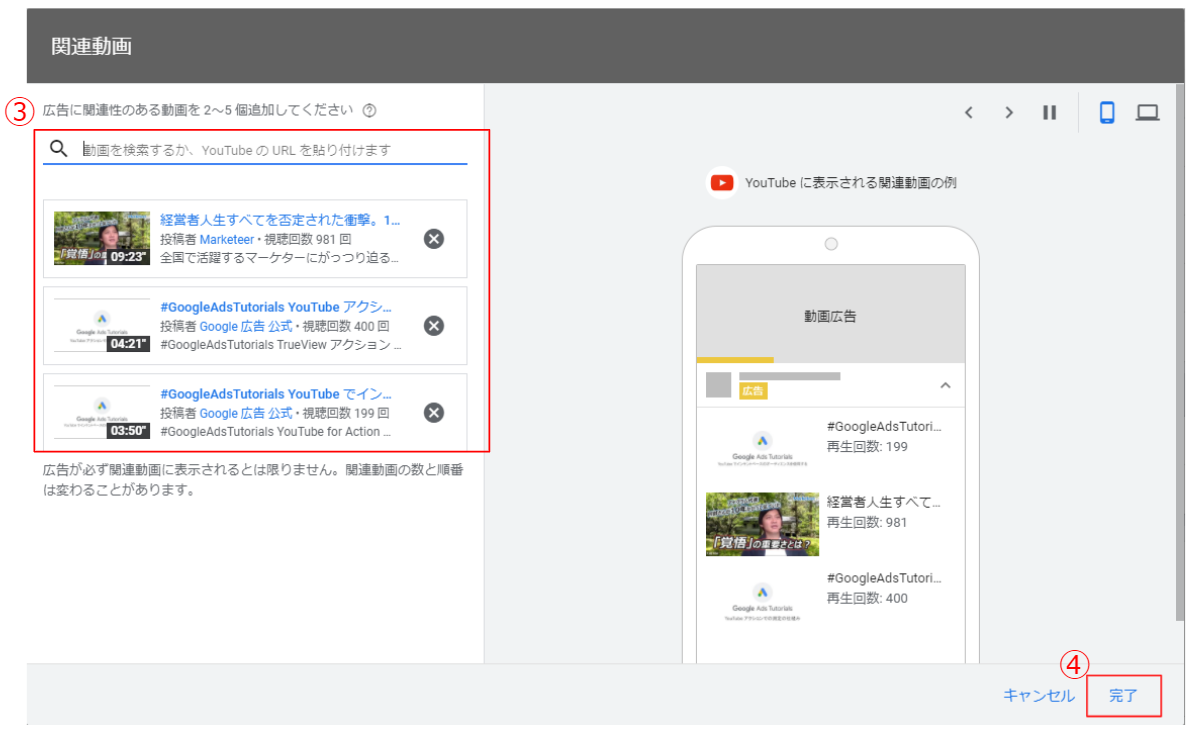Remove the 04:21 Google Ads Tutorials video
Viewport: 1191px width, 740px height.
[433, 326]
